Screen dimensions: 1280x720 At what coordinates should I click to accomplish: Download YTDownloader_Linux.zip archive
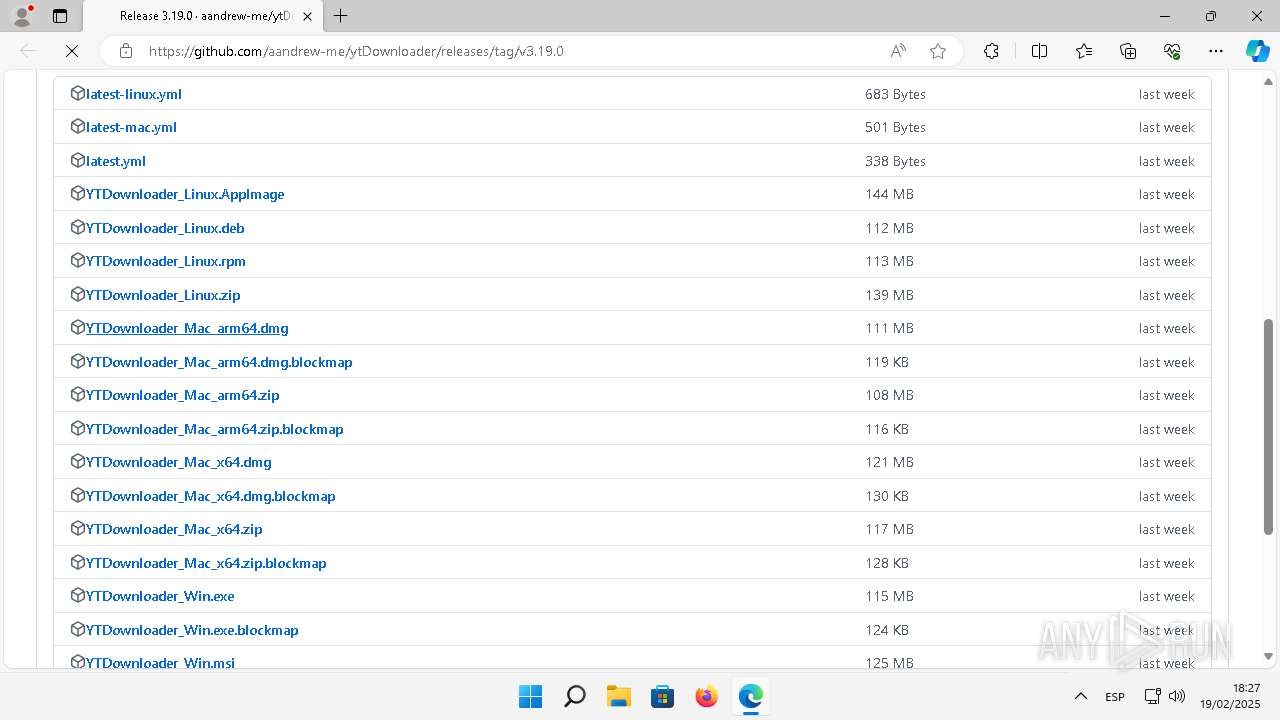click(163, 295)
